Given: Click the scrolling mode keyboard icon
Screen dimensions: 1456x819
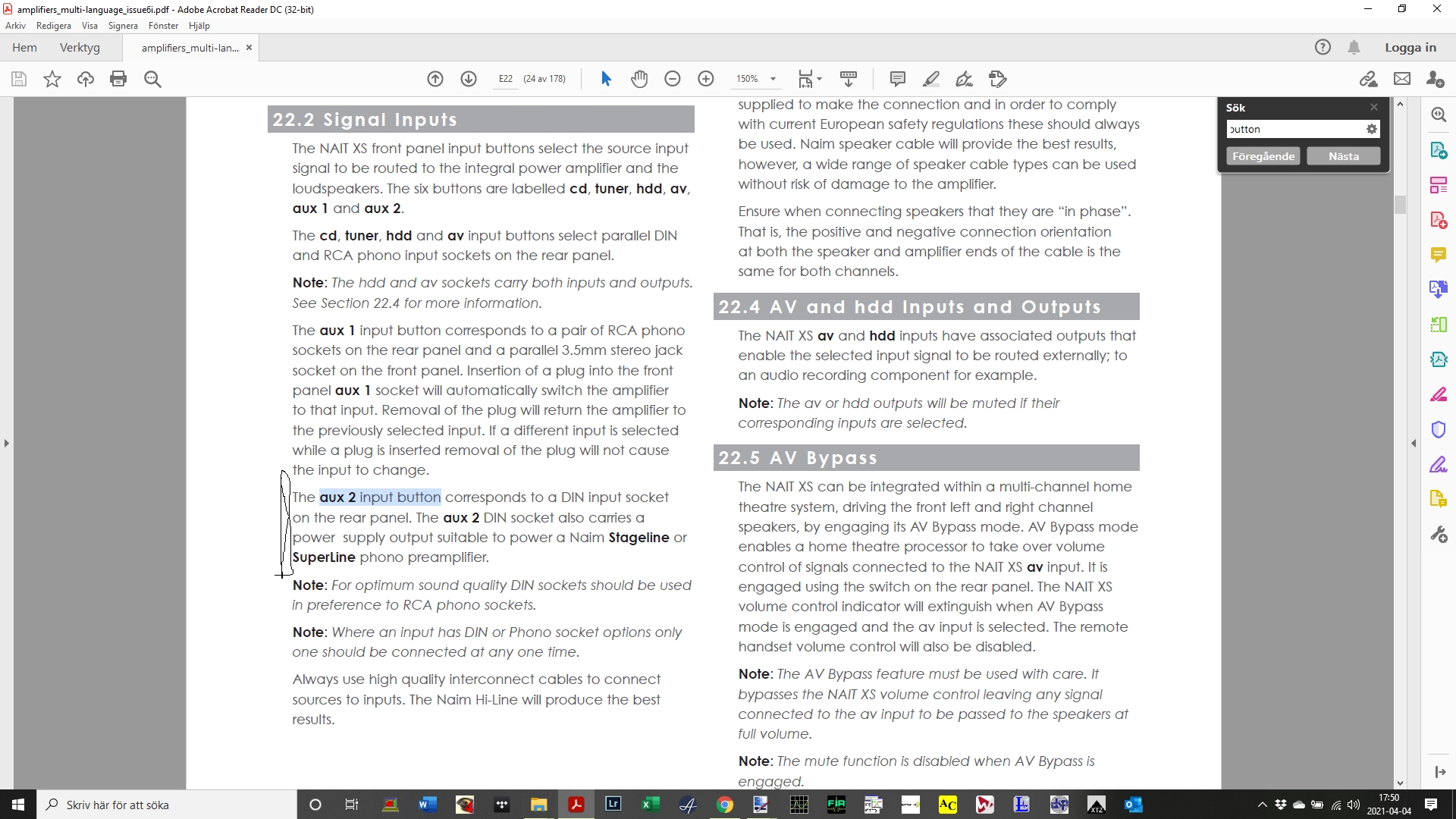Looking at the screenshot, I should pyautogui.click(x=849, y=79).
